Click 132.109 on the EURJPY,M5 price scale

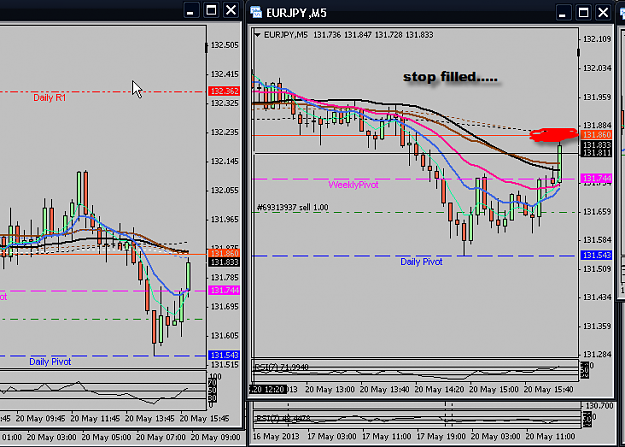597,39
